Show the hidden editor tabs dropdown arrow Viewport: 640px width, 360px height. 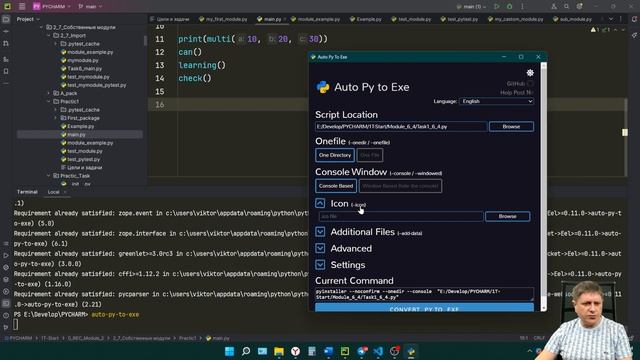coord(611,19)
